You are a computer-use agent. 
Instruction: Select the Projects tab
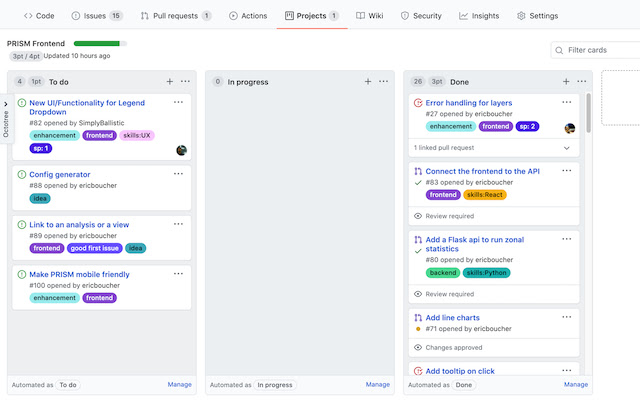pos(312,16)
